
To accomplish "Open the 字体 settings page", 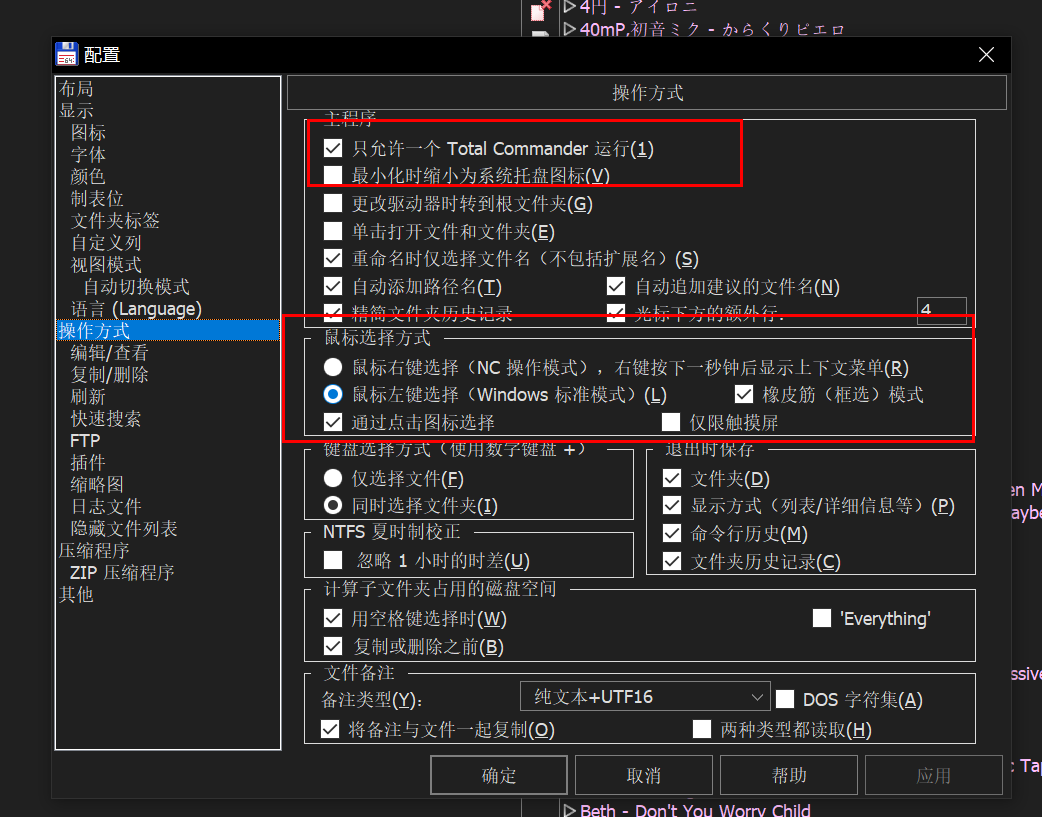I will [88, 154].
